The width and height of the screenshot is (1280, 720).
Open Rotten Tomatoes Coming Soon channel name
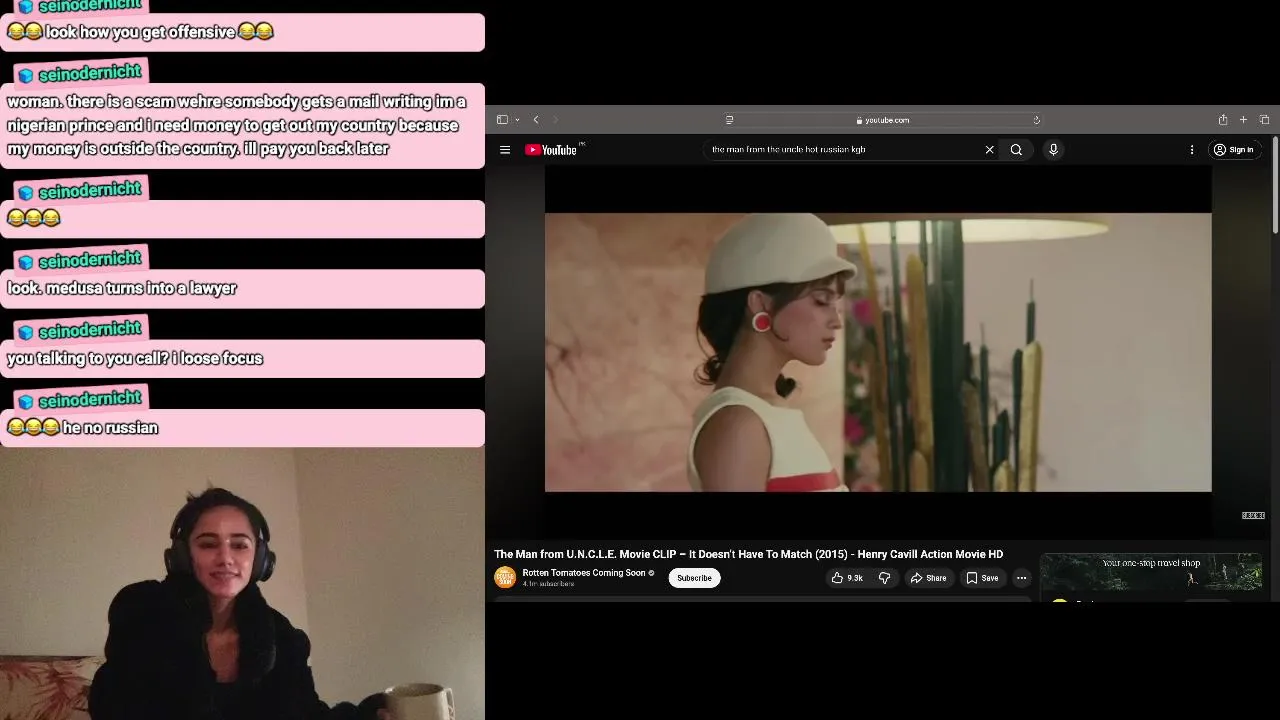pos(583,573)
